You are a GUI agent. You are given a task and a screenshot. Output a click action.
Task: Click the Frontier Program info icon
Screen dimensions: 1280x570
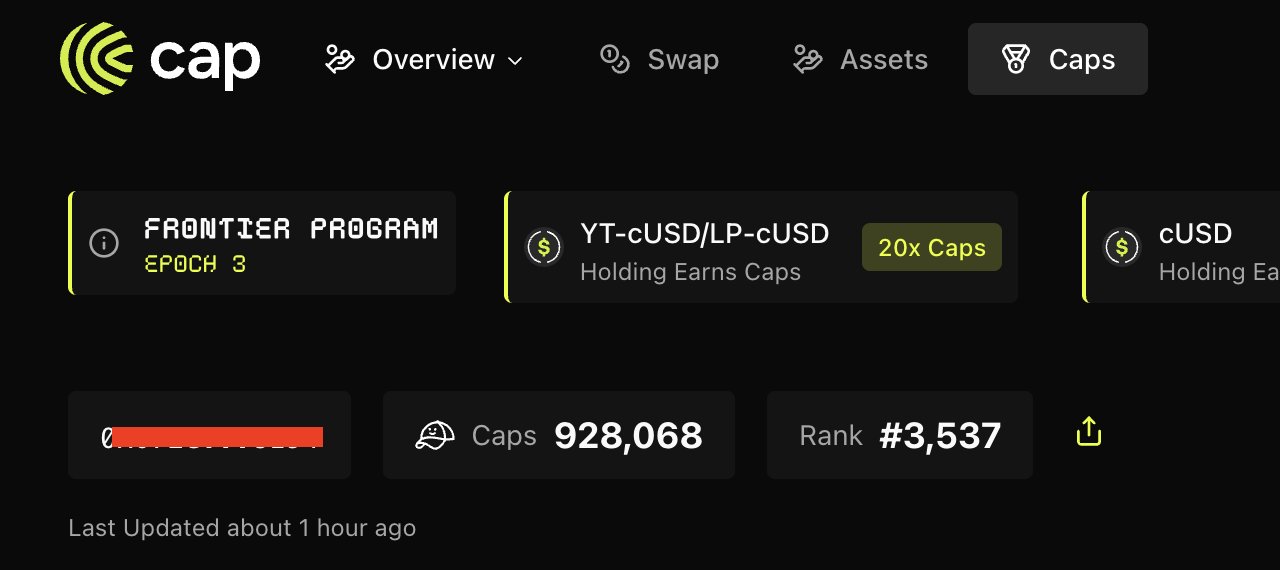click(104, 243)
